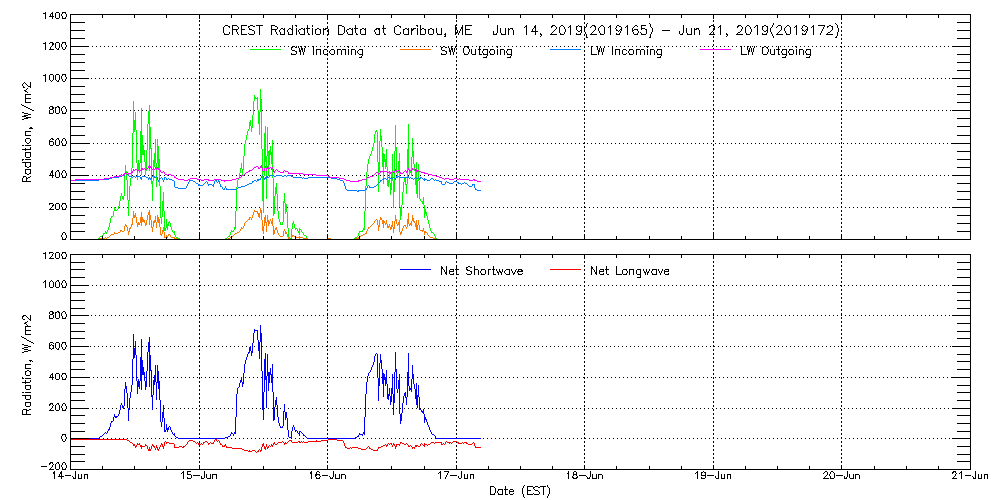Click the upper chart's Radiation W/m^2 axis title
1000x500 pixels.
(28, 128)
